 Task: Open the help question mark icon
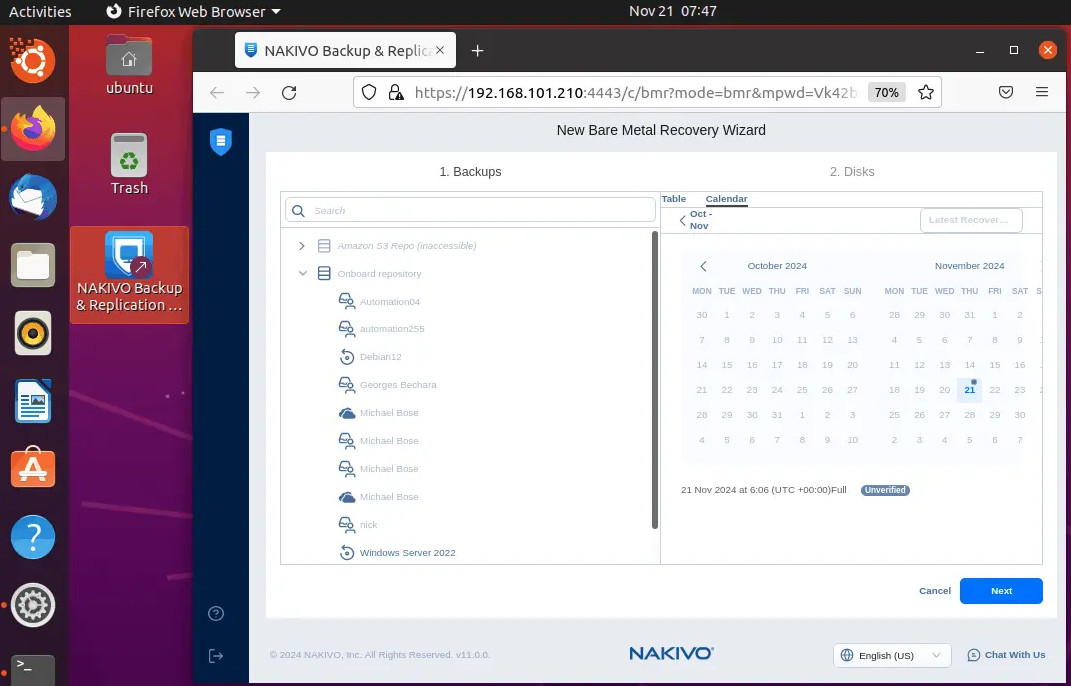pyautogui.click(x=216, y=613)
